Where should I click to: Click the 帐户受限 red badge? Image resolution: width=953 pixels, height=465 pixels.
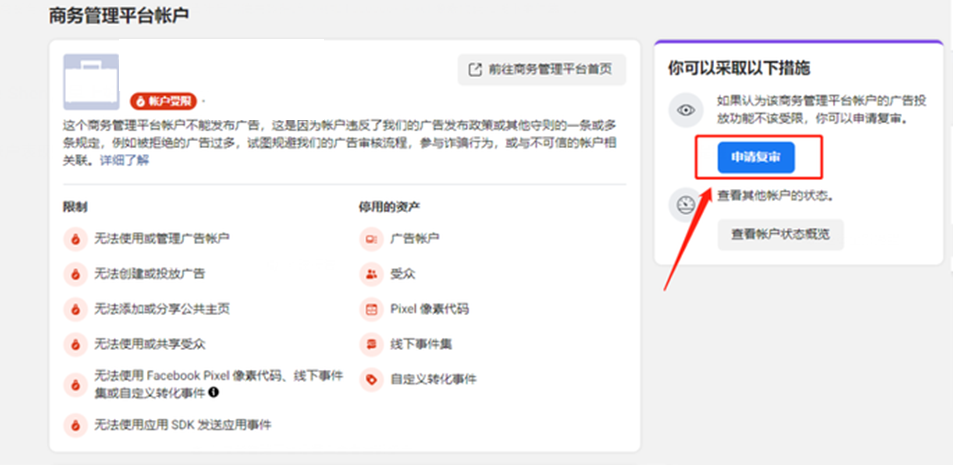[163, 101]
